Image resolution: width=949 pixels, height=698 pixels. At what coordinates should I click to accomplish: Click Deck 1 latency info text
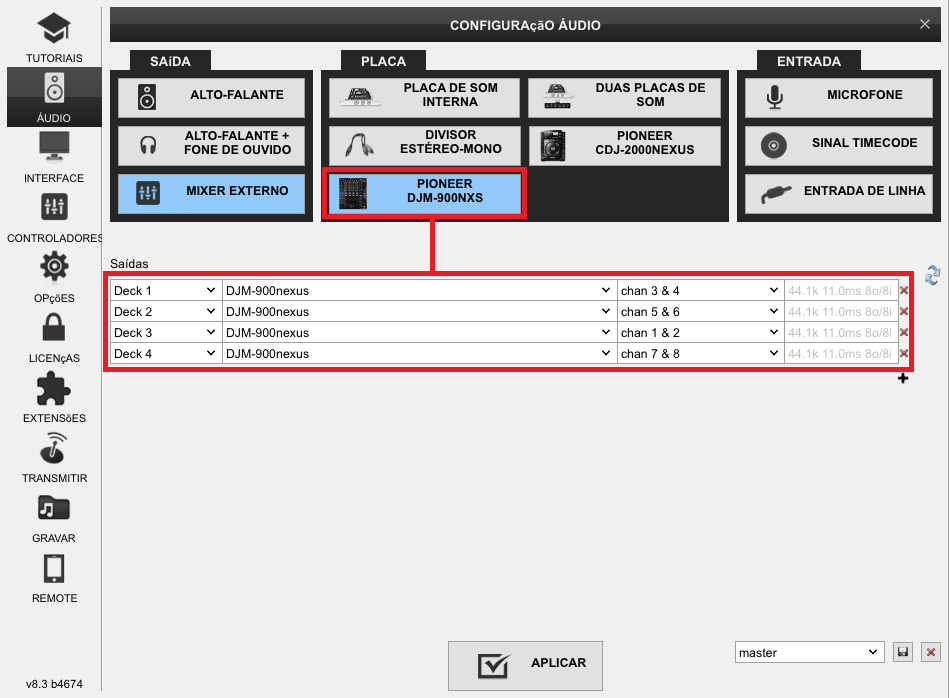839,291
